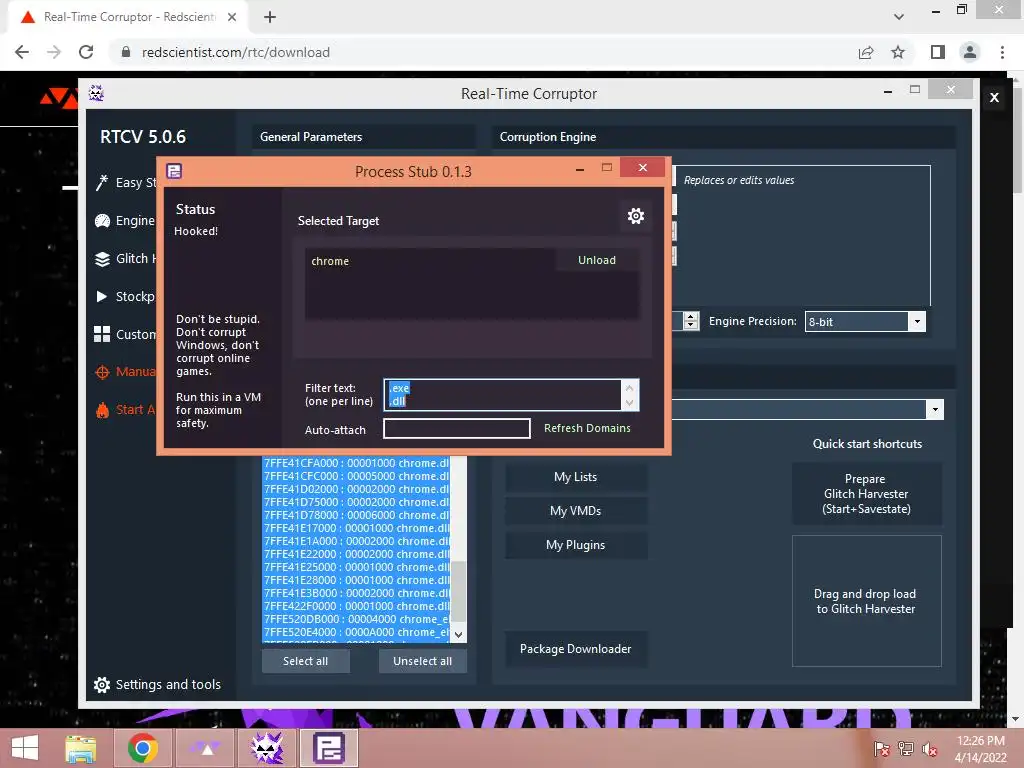Click the Real-Time Corruptor taskbar icon
Image resolution: width=1024 pixels, height=768 pixels.
coord(267,748)
